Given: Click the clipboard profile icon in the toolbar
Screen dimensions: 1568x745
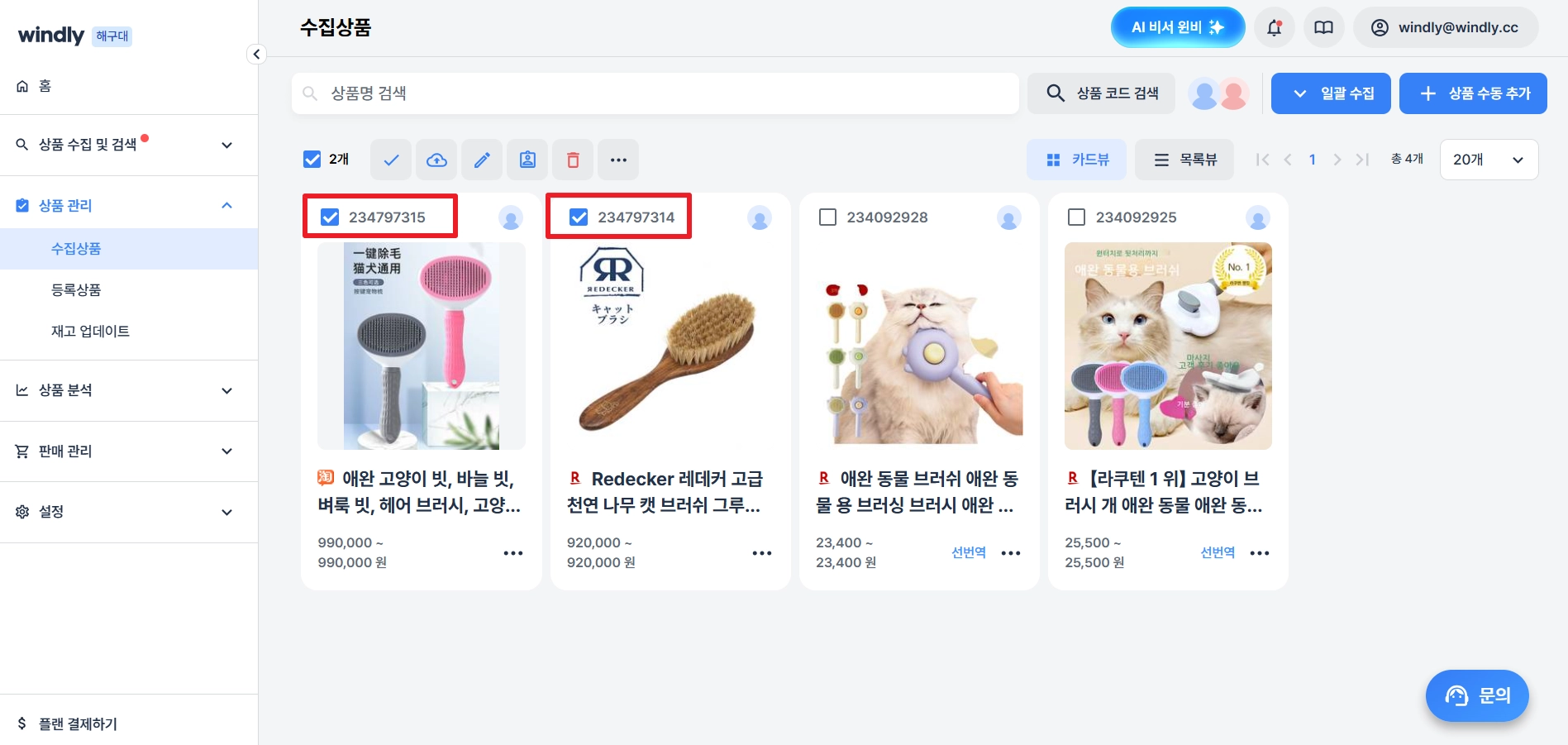Looking at the screenshot, I should tap(527, 160).
